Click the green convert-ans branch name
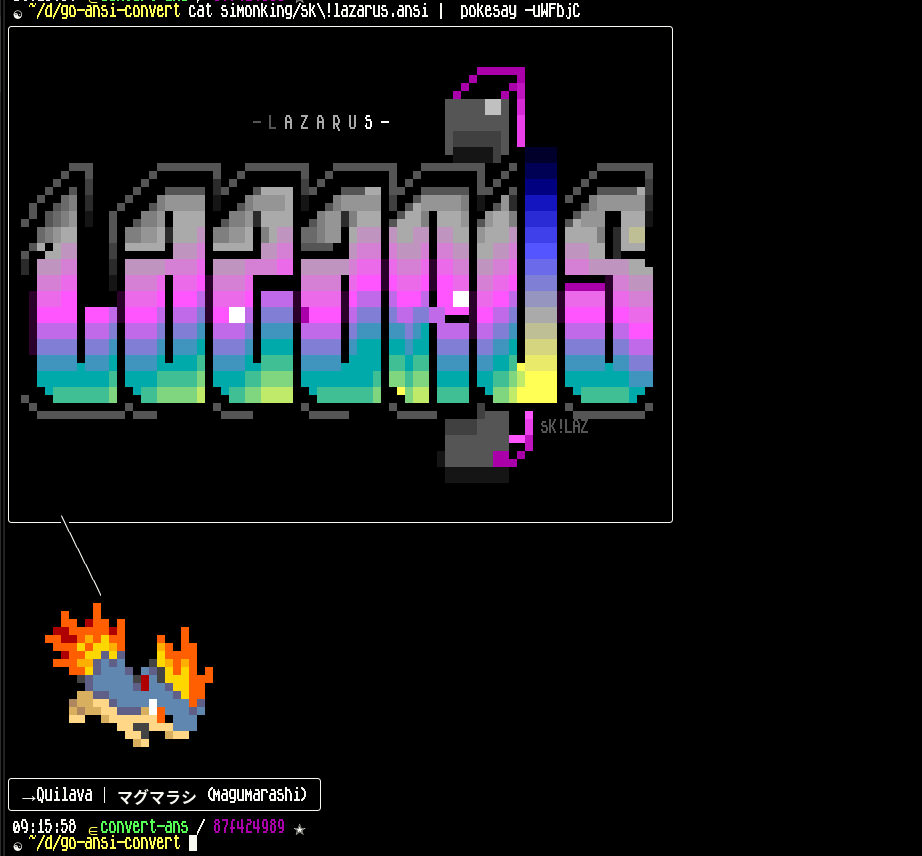Viewport: 922px width, 856px height. click(144, 828)
